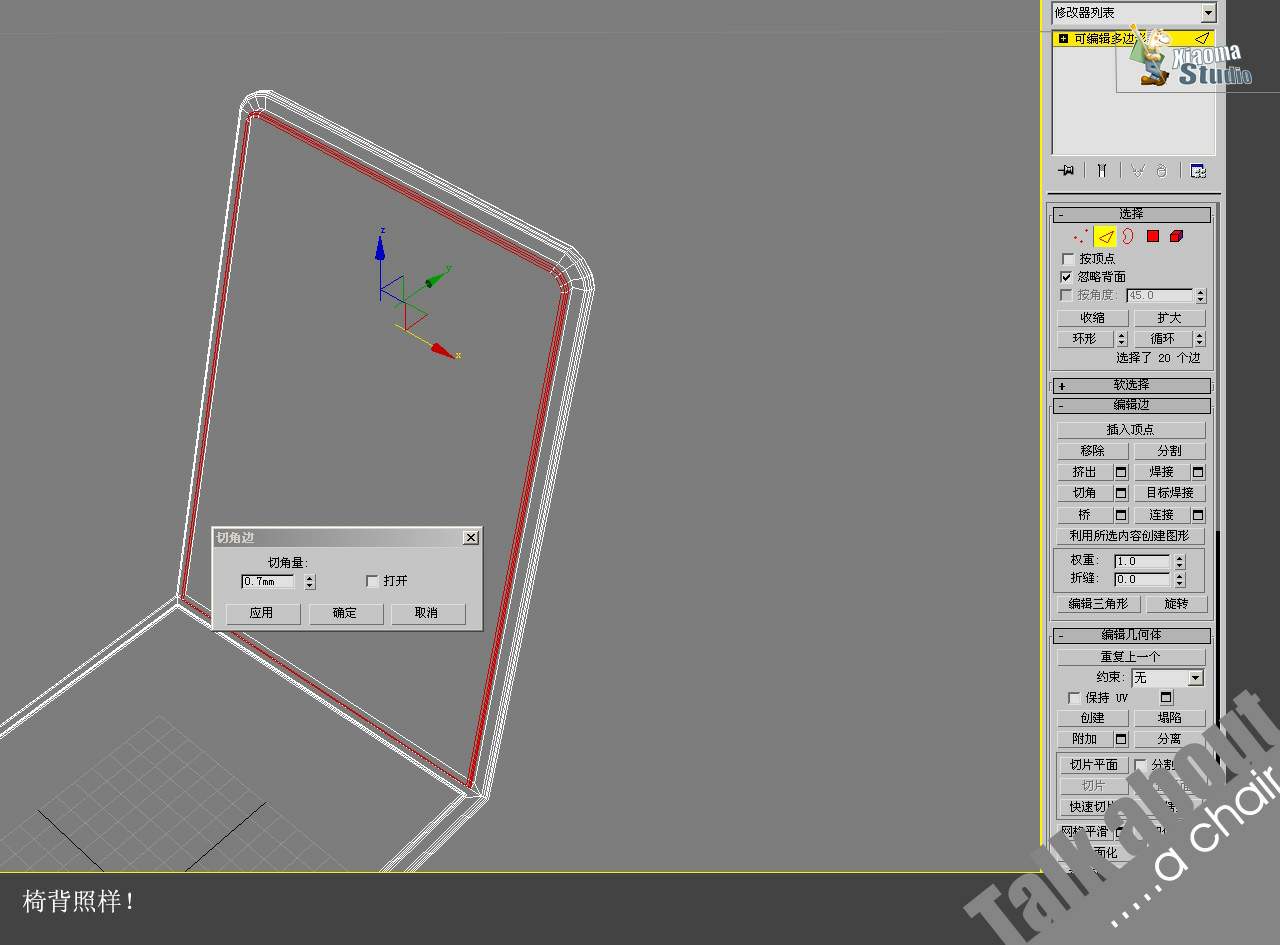This screenshot has height=945, width=1280.
Task: Click the 分割 button beside 移除
Action: click(1169, 451)
